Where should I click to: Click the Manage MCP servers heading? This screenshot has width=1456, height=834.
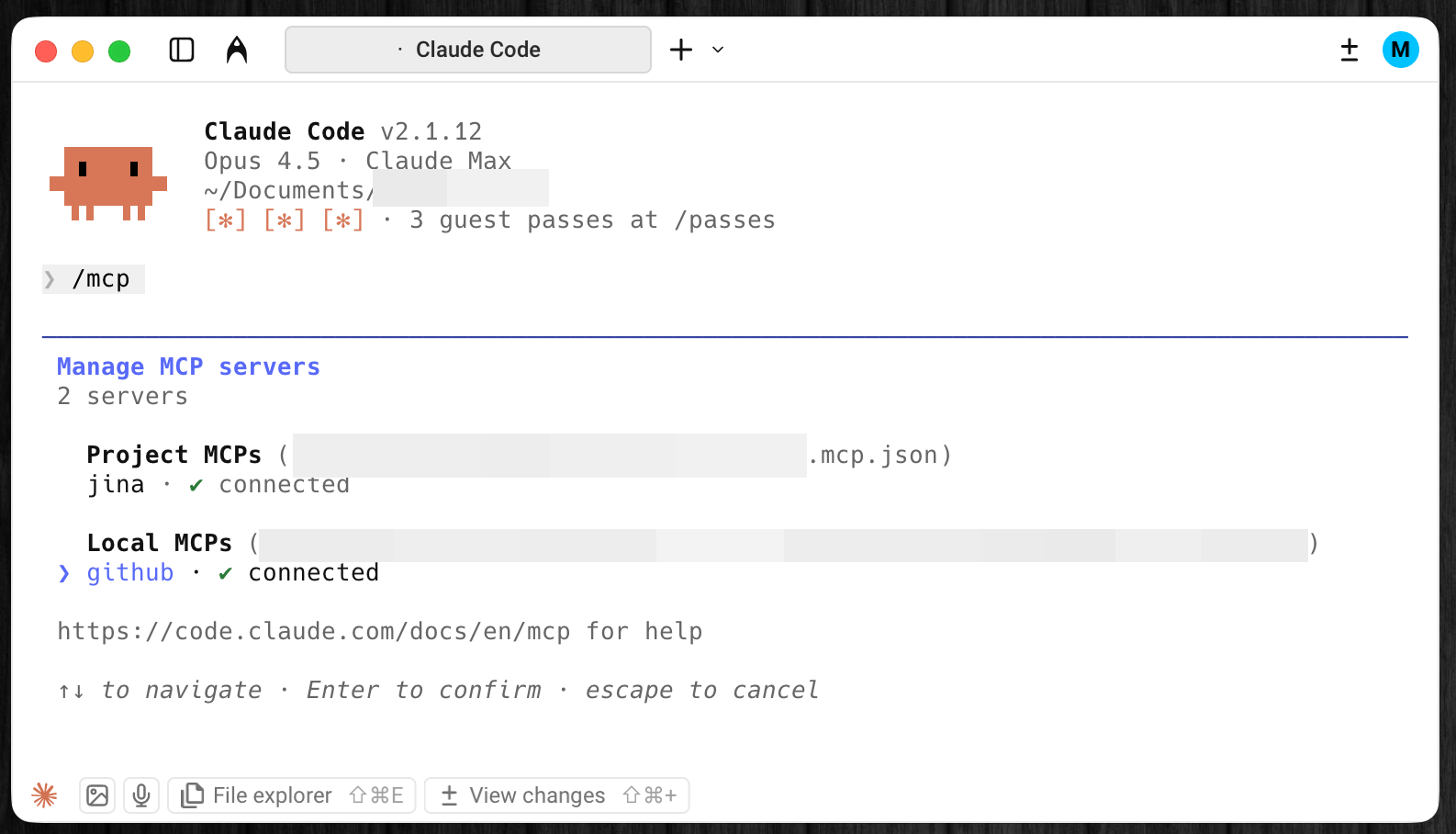188,366
